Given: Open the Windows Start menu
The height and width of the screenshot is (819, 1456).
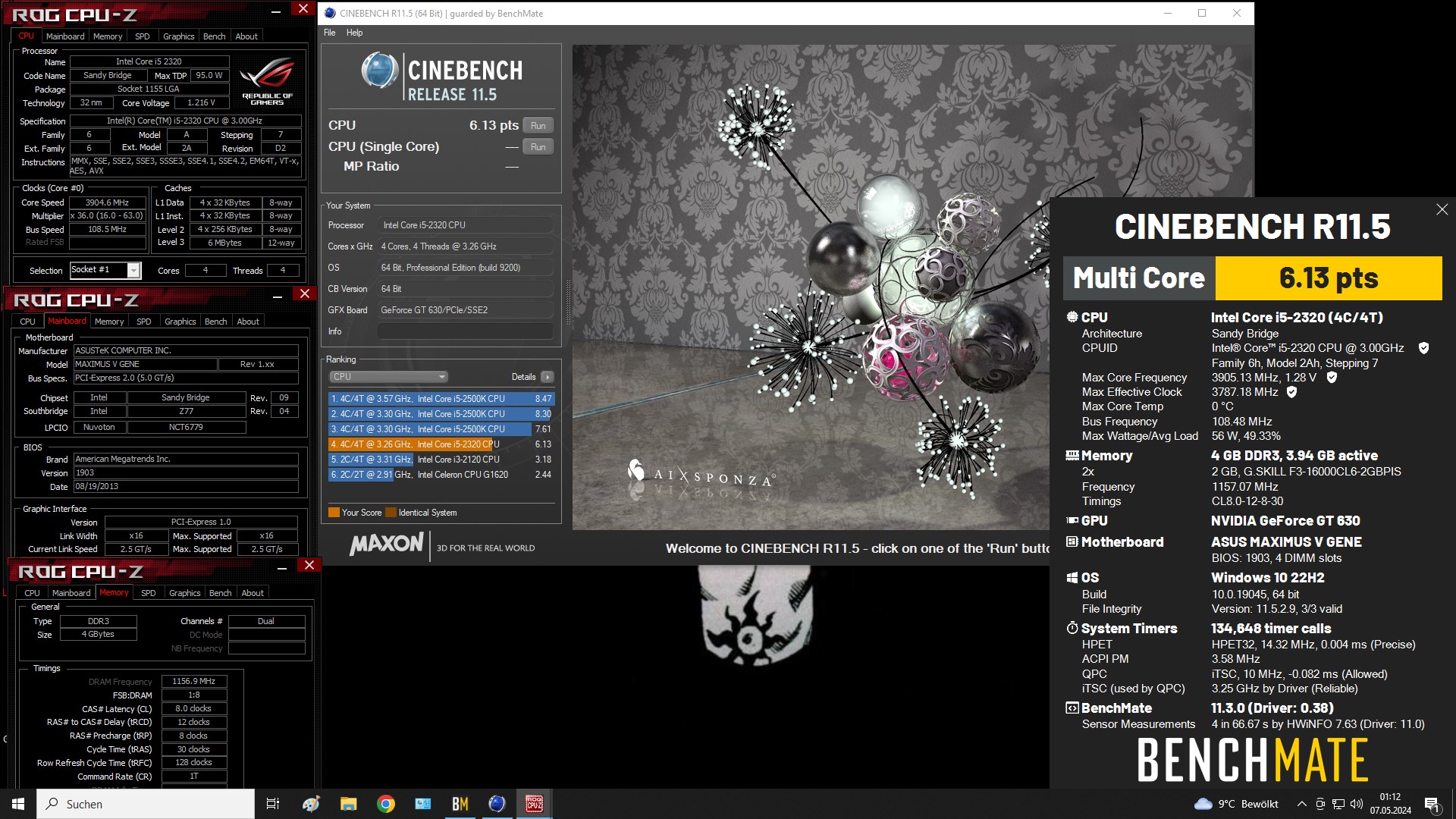Looking at the screenshot, I should [x=18, y=804].
